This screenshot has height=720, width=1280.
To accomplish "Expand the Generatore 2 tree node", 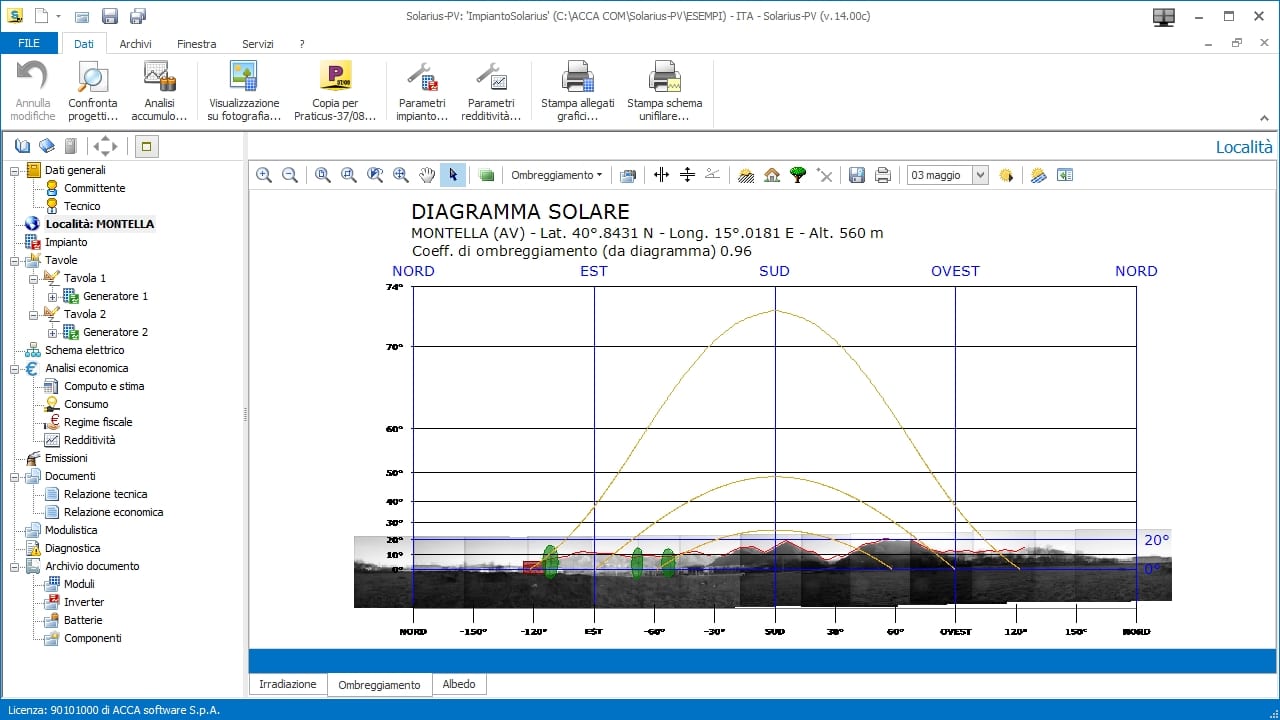I will (53, 332).
